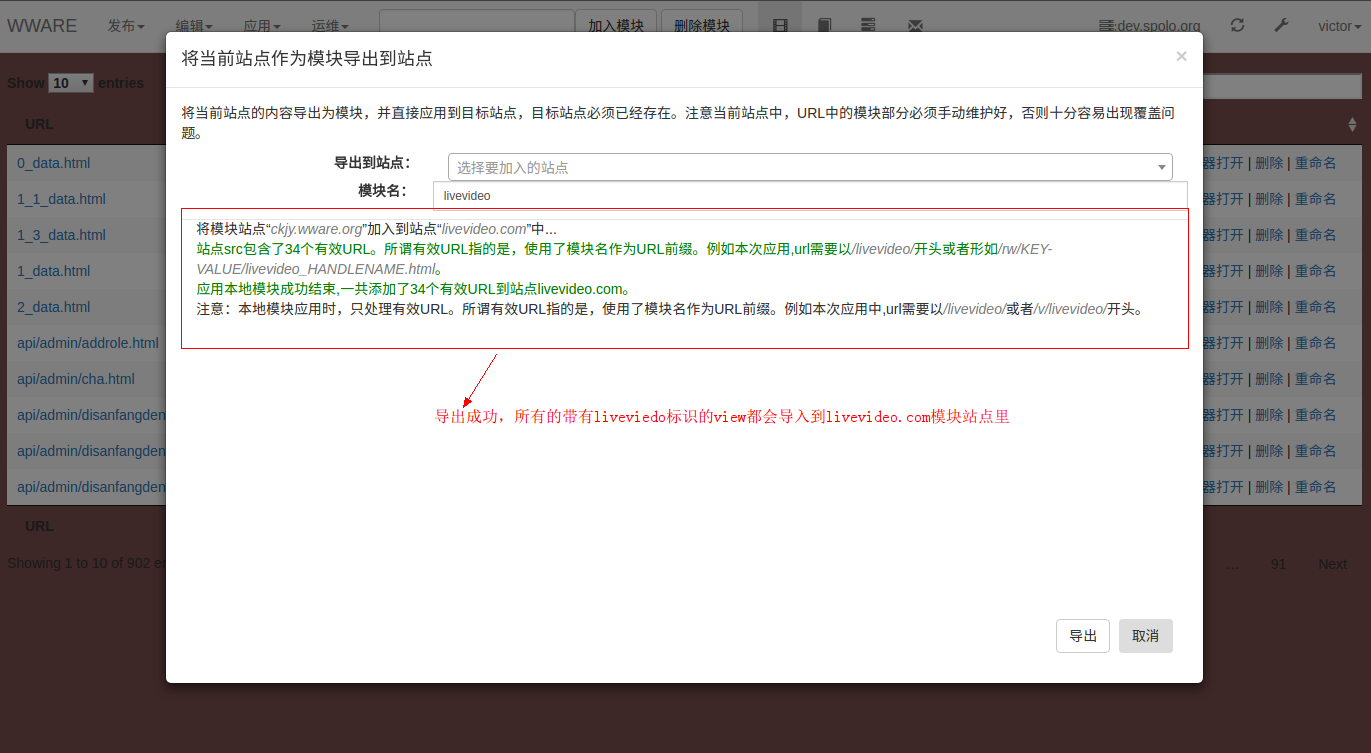The height and width of the screenshot is (753, 1371).
Task: Open the 2_data.html link
Action: tap(54, 307)
